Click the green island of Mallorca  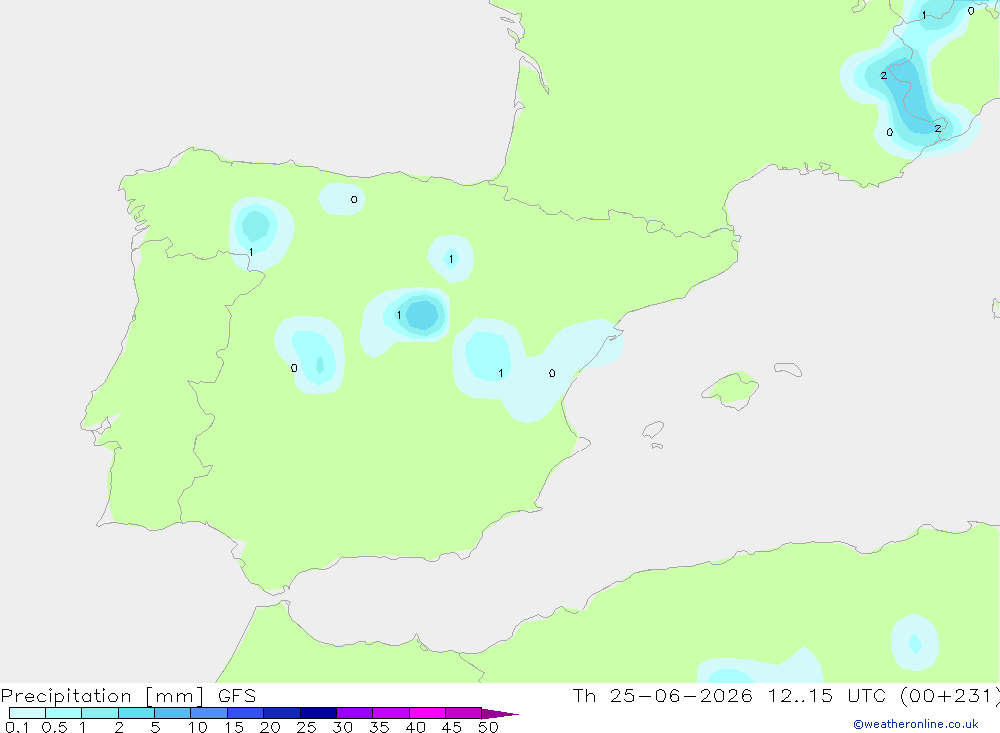(732, 389)
